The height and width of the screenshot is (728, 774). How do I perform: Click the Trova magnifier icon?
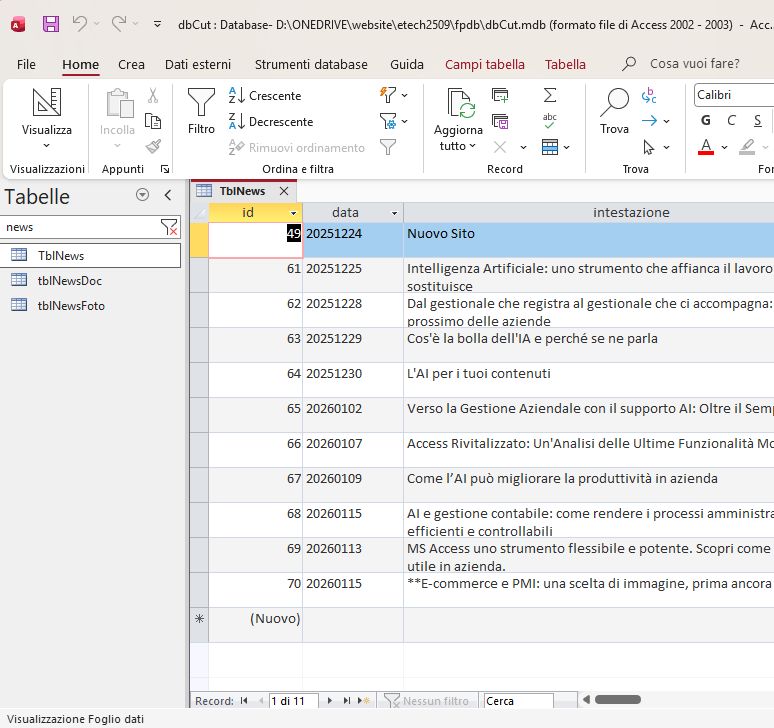614,102
